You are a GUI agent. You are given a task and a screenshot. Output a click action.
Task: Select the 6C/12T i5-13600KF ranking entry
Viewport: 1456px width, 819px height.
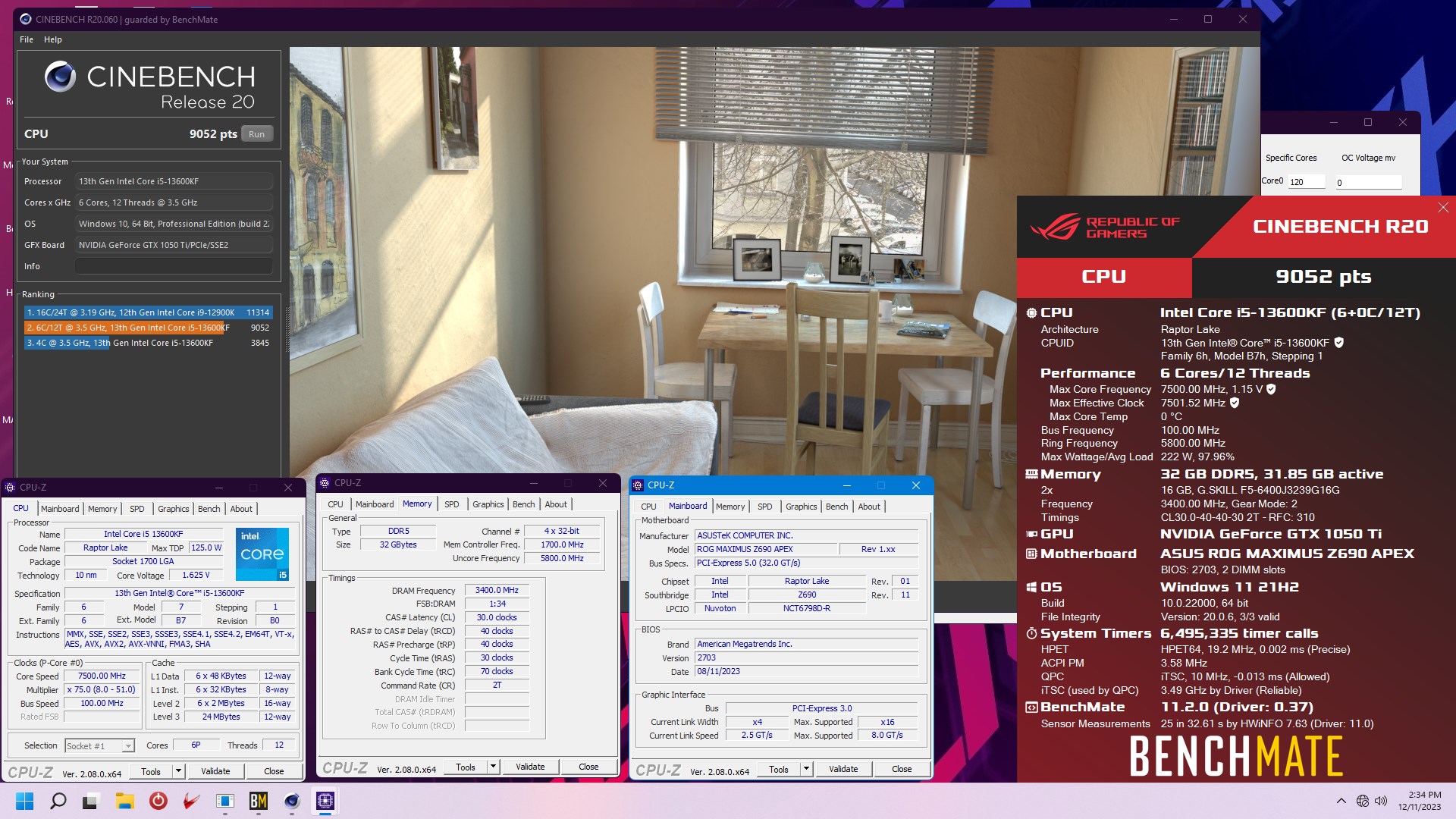coord(148,328)
